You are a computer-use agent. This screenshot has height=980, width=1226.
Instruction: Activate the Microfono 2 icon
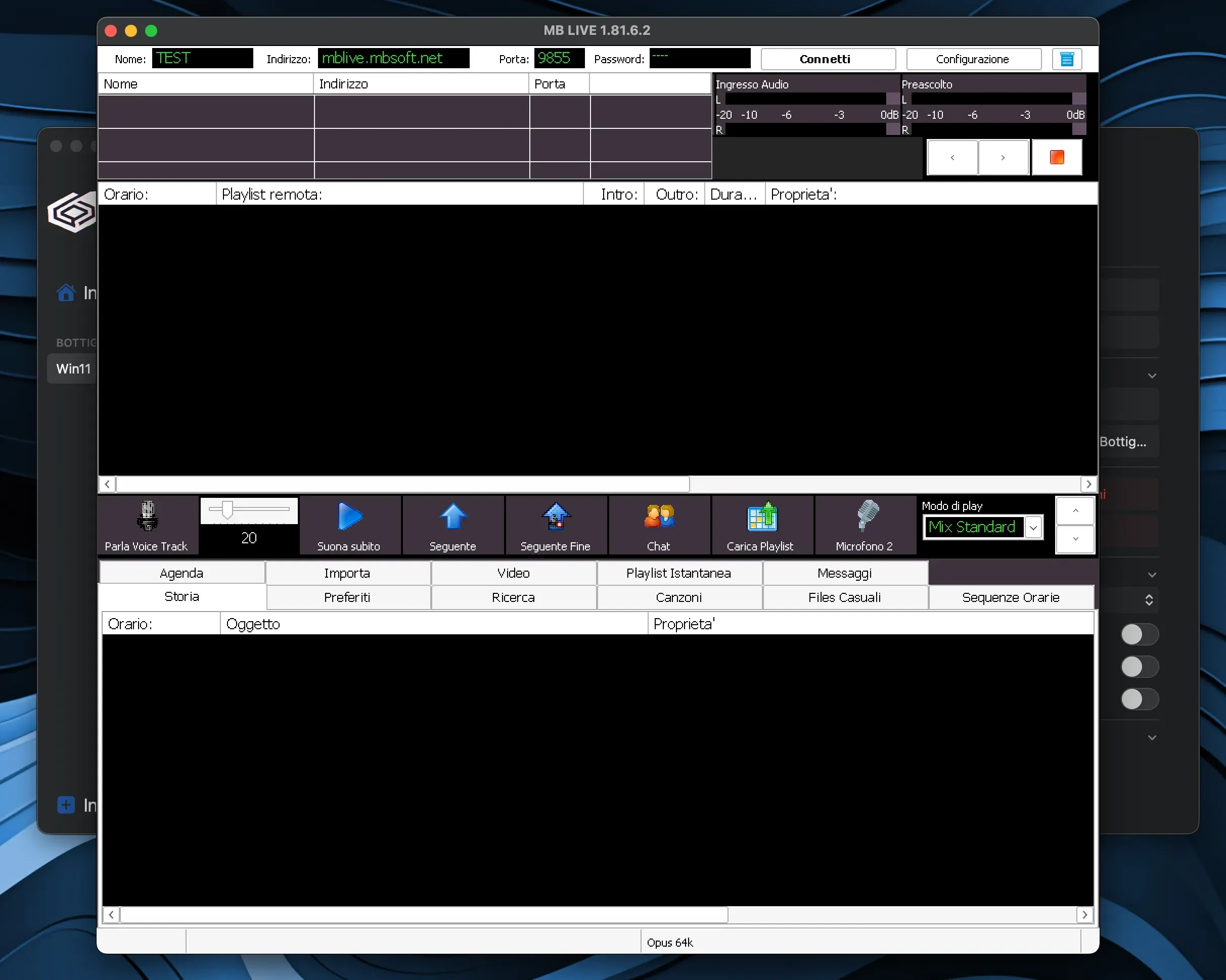[867, 516]
